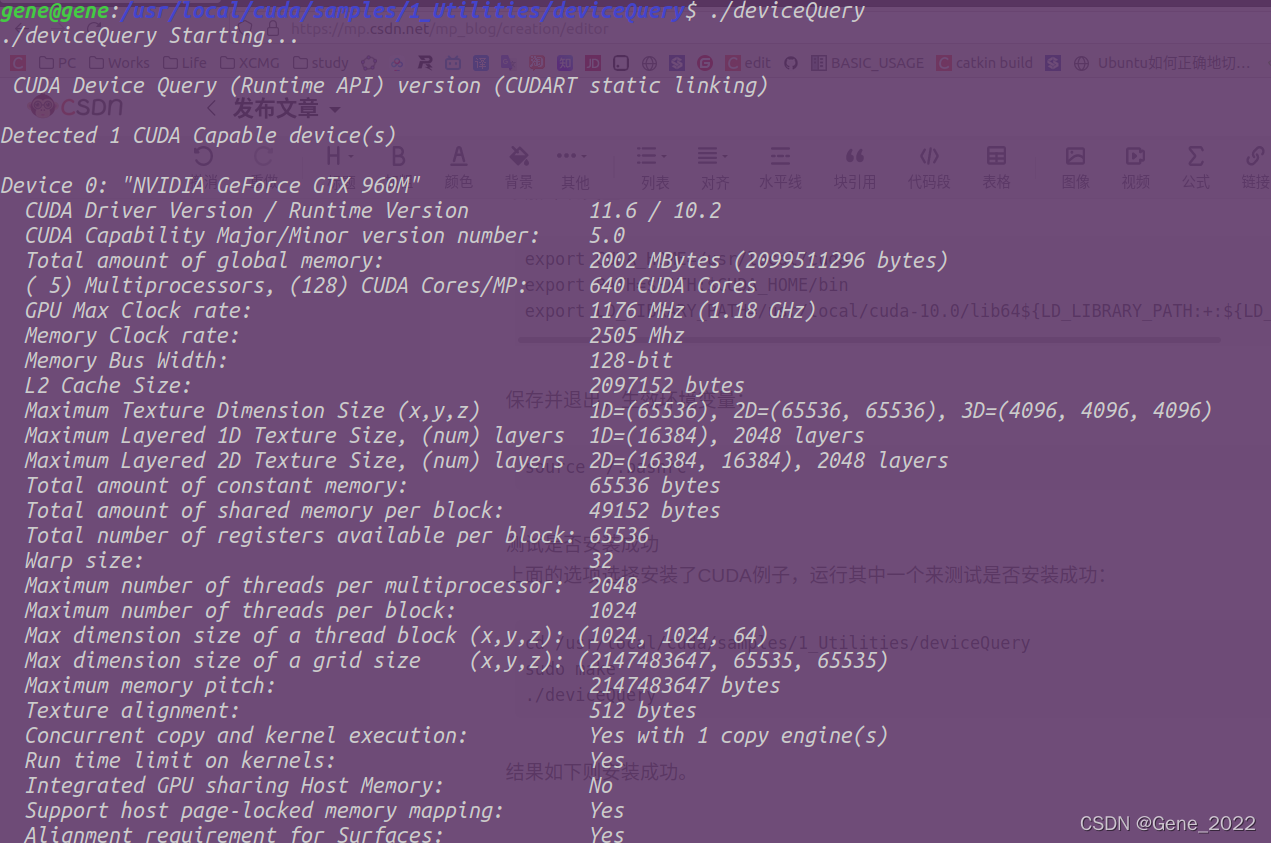Click the '640 CUDA Cores' value

[x=672, y=285]
